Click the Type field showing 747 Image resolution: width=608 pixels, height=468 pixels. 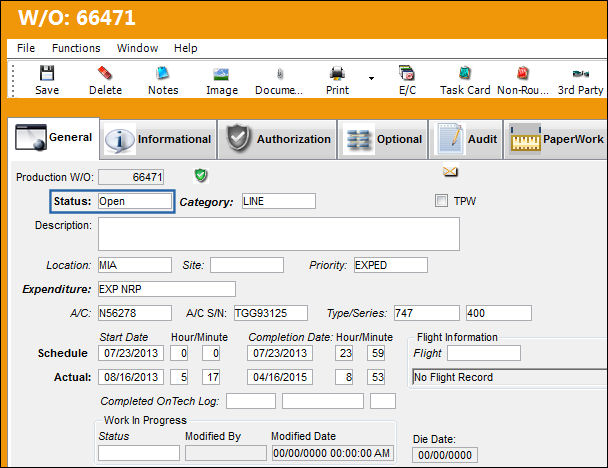pyautogui.click(x=427, y=313)
